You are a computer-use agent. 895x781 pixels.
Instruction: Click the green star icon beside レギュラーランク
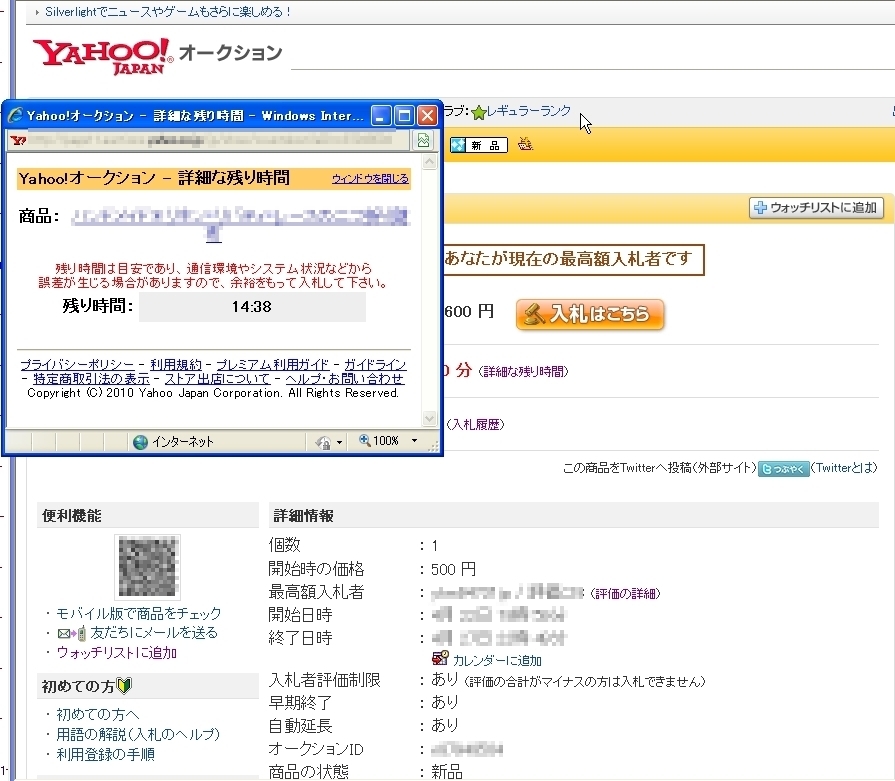[x=478, y=112]
